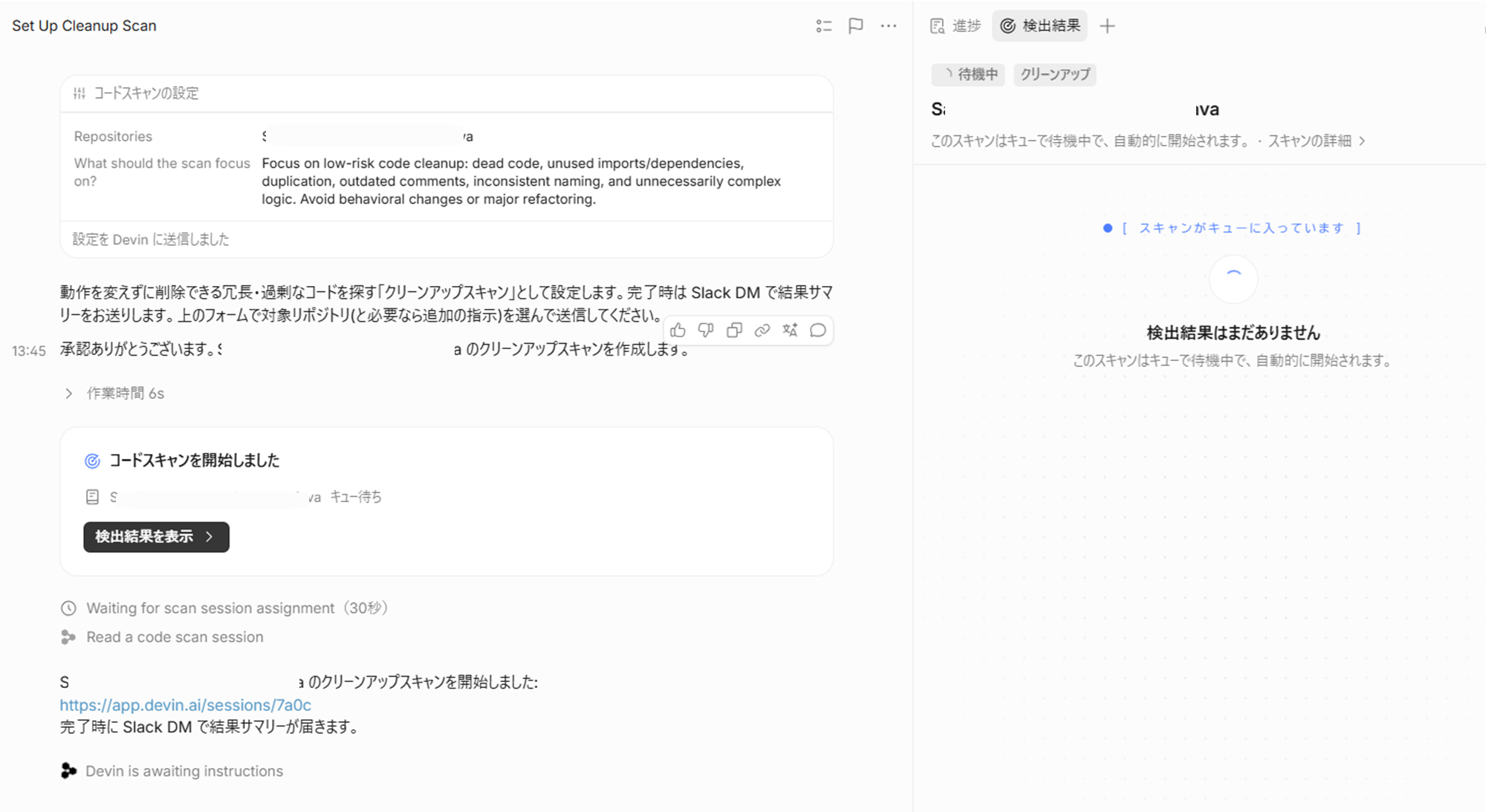This screenshot has width=1486, height=812.
Task: Click the scan focus description text
Action: pos(521,181)
